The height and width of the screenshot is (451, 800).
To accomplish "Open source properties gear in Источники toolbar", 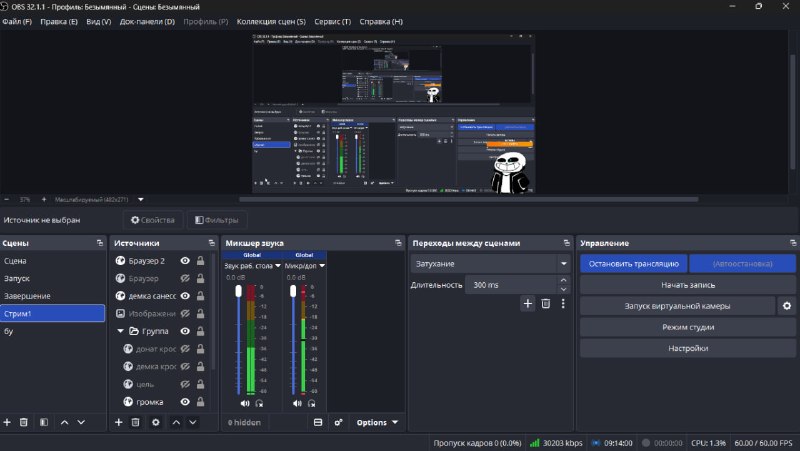I will pos(156,422).
